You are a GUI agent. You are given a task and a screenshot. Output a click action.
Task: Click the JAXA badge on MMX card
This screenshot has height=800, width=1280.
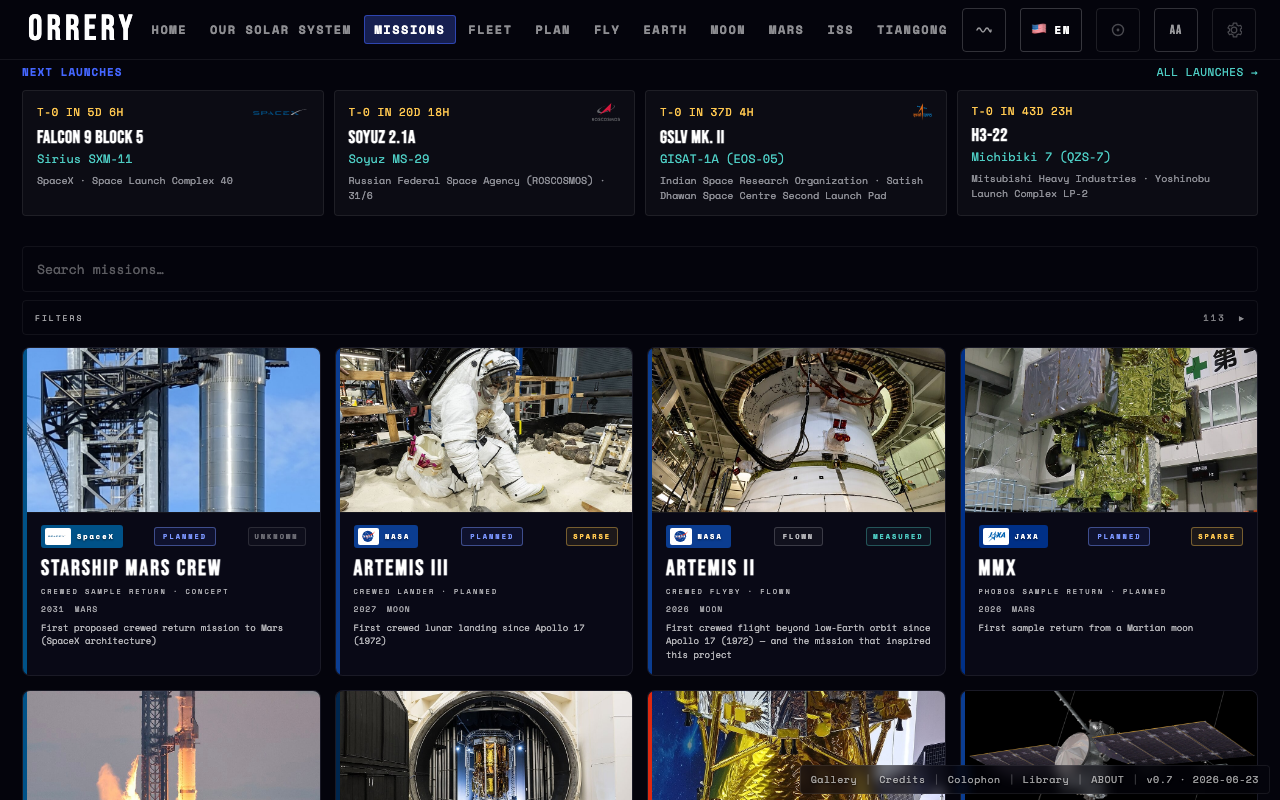(1013, 537)
